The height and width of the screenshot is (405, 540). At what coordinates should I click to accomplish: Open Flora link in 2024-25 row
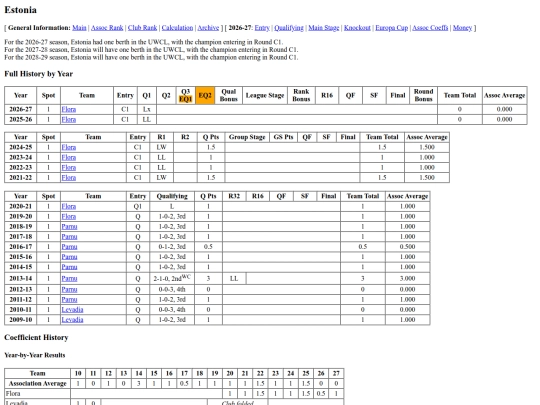(69, 147)
